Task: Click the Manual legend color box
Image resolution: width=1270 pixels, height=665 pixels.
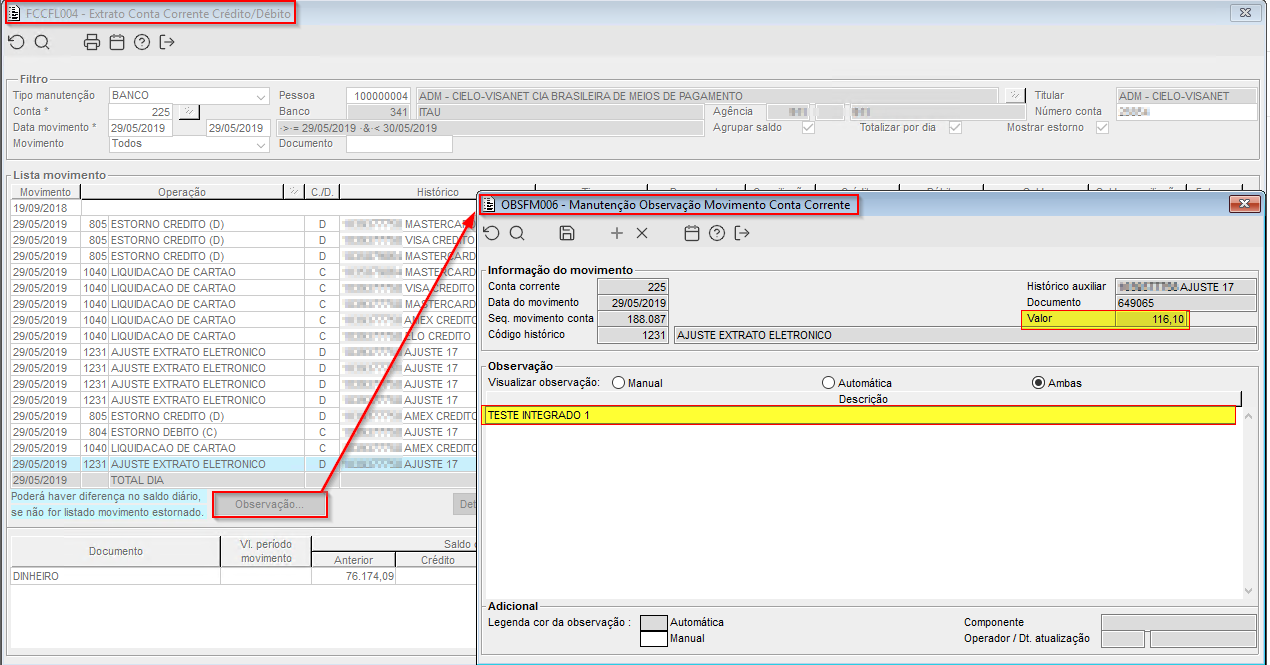Action: [653, 638]
